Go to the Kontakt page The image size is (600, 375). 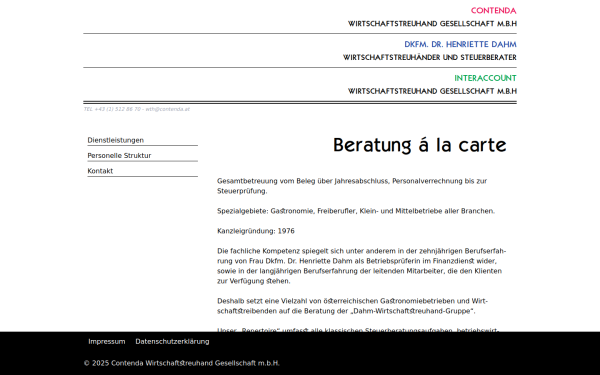(100, 171)
